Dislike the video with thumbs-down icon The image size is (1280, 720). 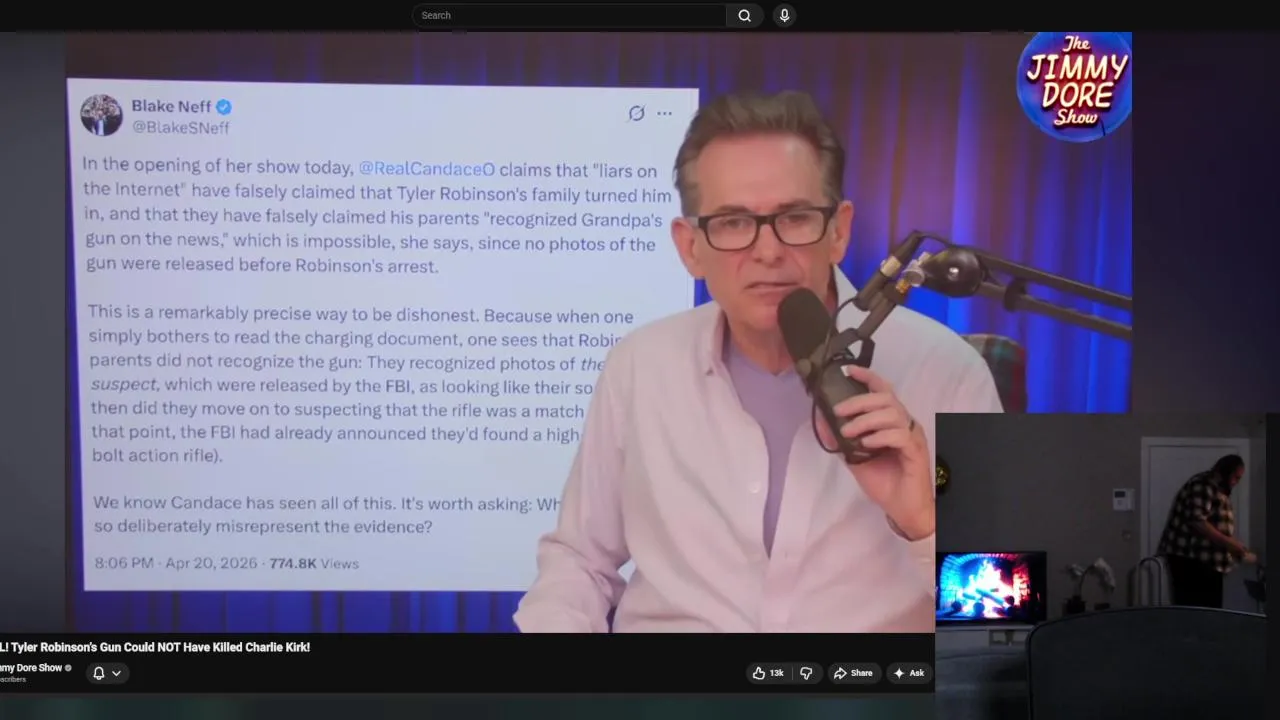tap(806, 673)
